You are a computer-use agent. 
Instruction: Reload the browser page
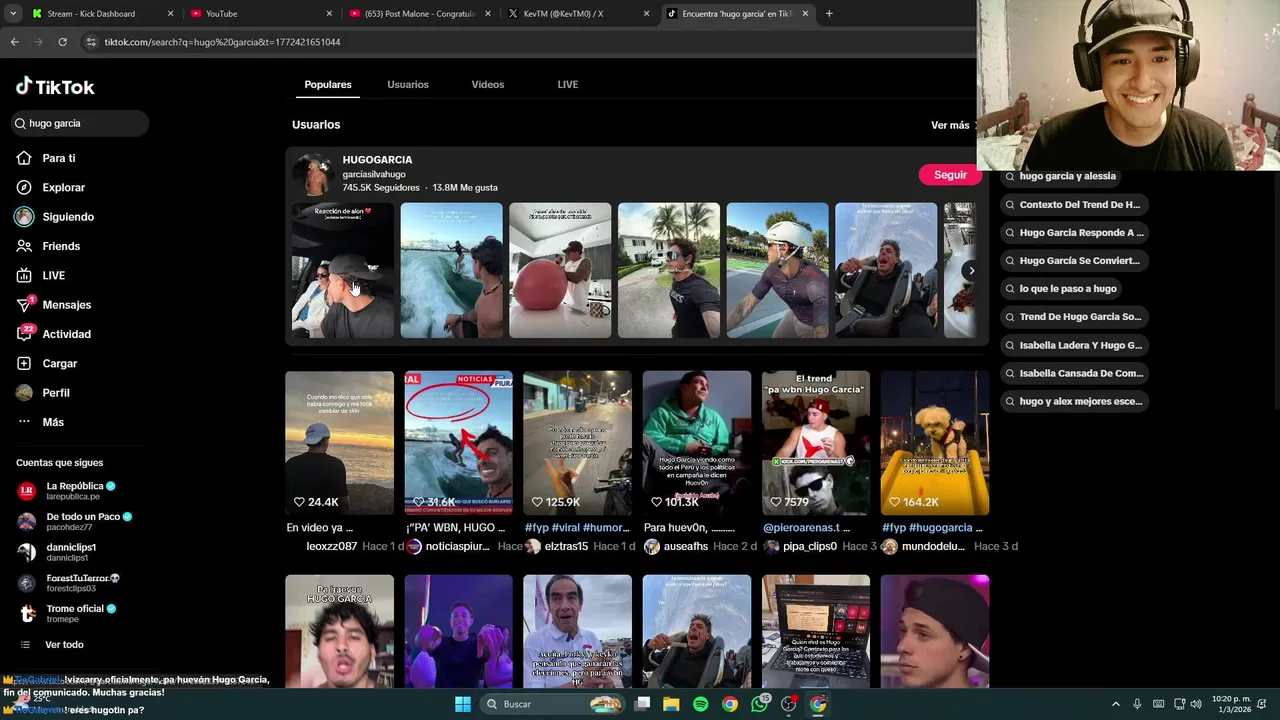tap(62, 42)
